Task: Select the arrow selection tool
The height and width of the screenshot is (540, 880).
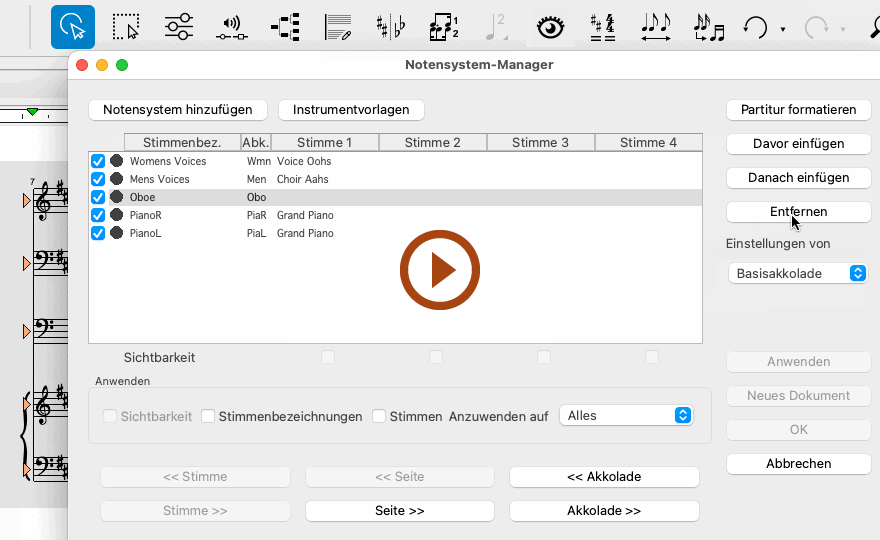Action: [x=73, y=27]
